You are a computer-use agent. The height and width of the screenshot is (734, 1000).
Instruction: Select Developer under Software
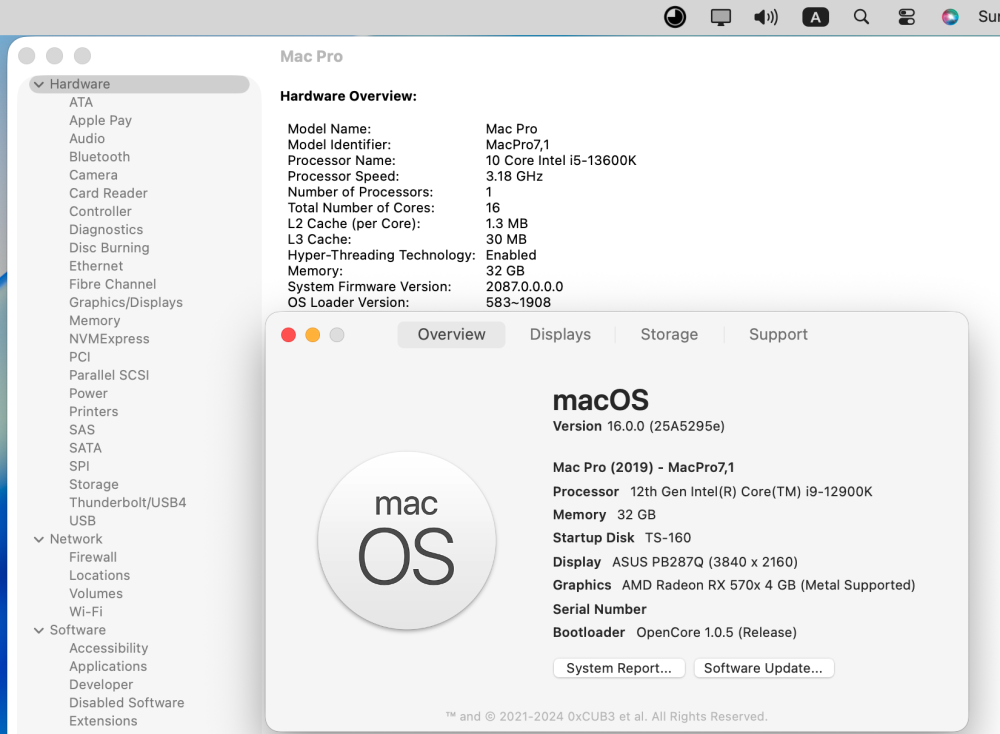click(101, 684)
